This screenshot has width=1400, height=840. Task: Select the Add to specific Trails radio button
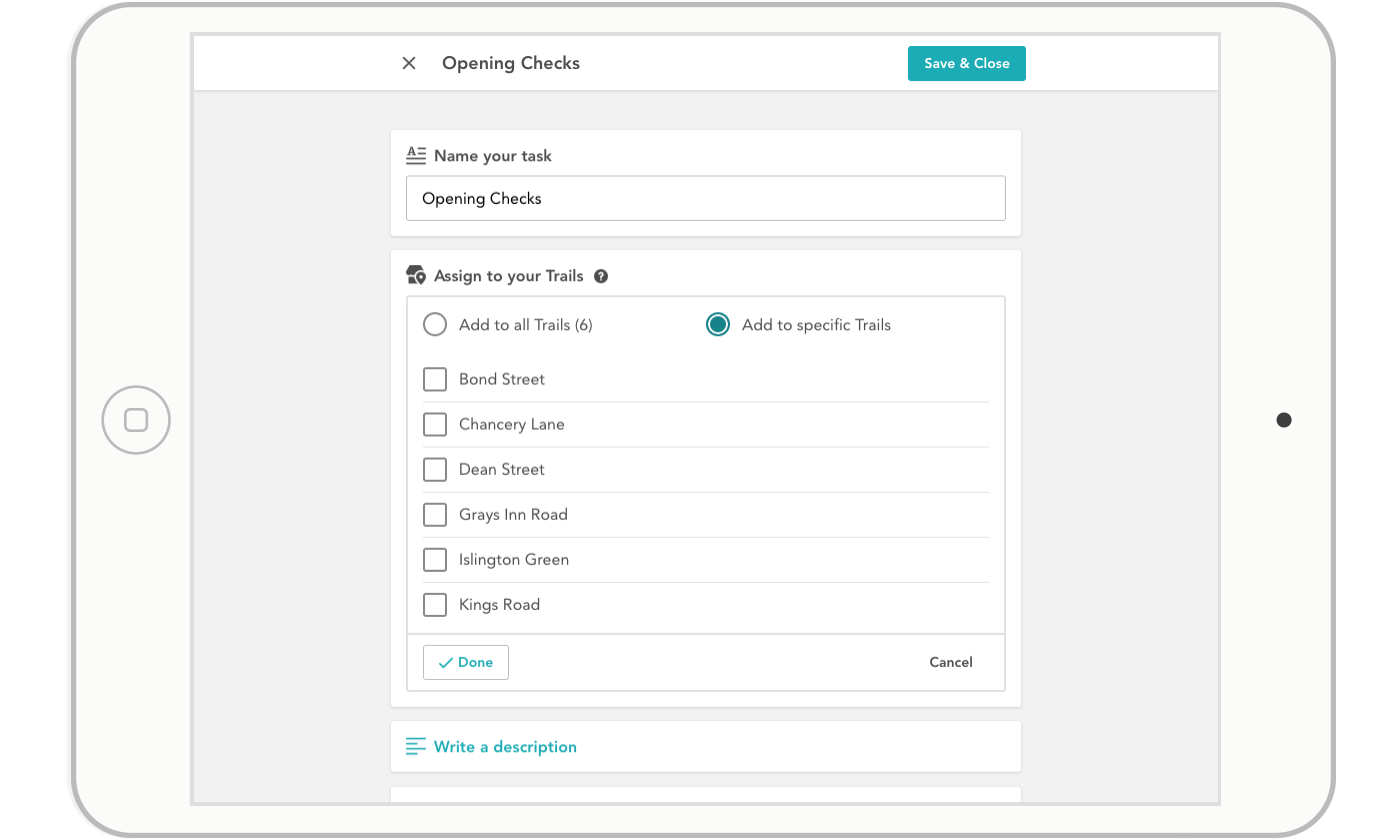click(717, 324)
